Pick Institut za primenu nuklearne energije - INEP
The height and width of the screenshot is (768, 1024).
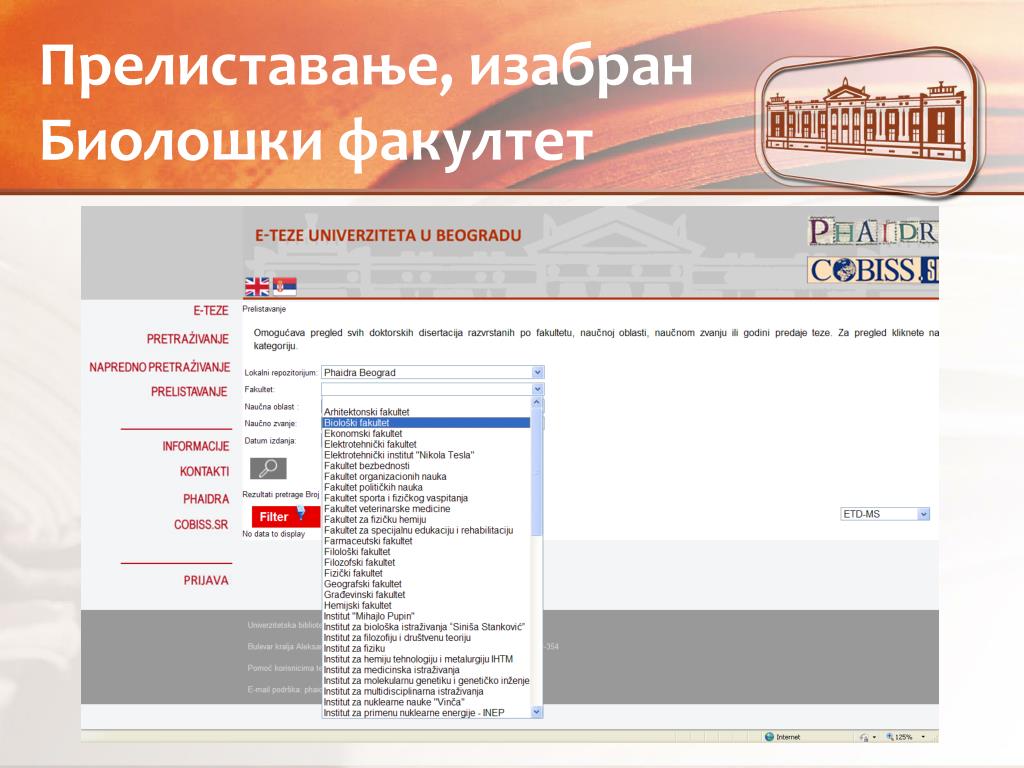tap(426, 713)
